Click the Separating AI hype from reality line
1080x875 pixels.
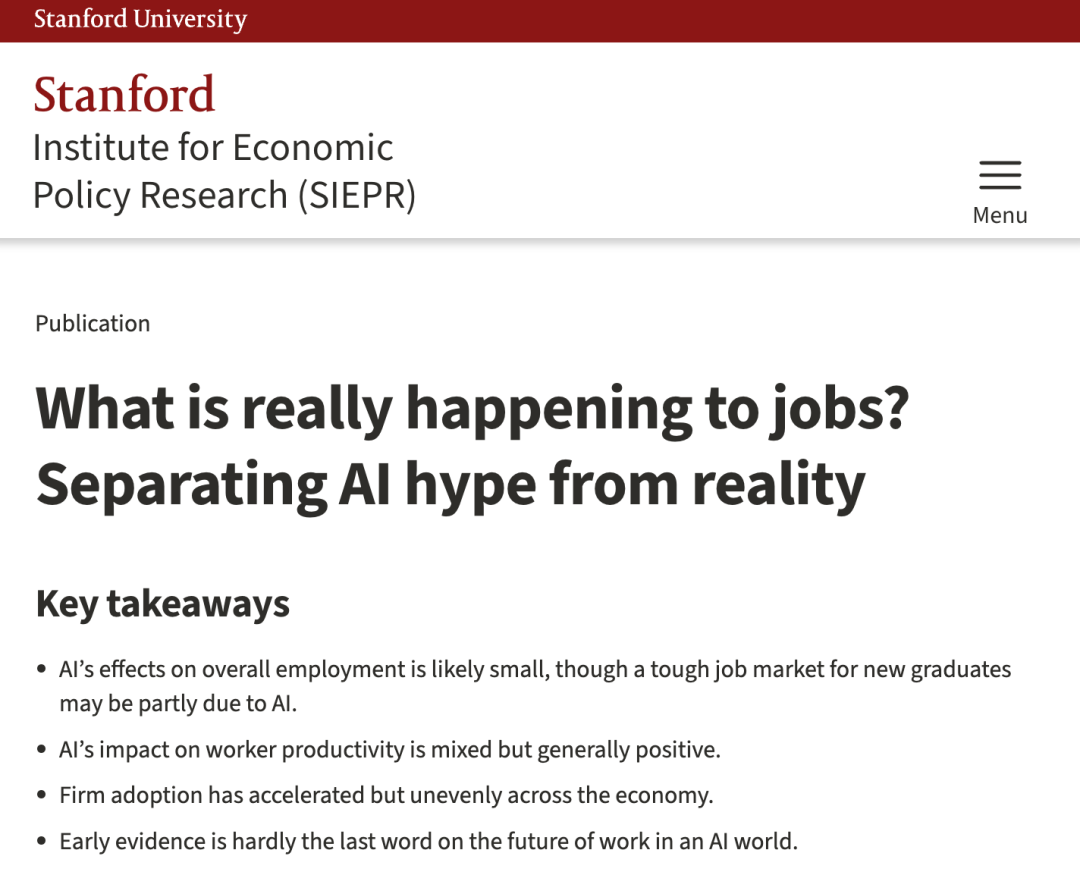point(450,486)
